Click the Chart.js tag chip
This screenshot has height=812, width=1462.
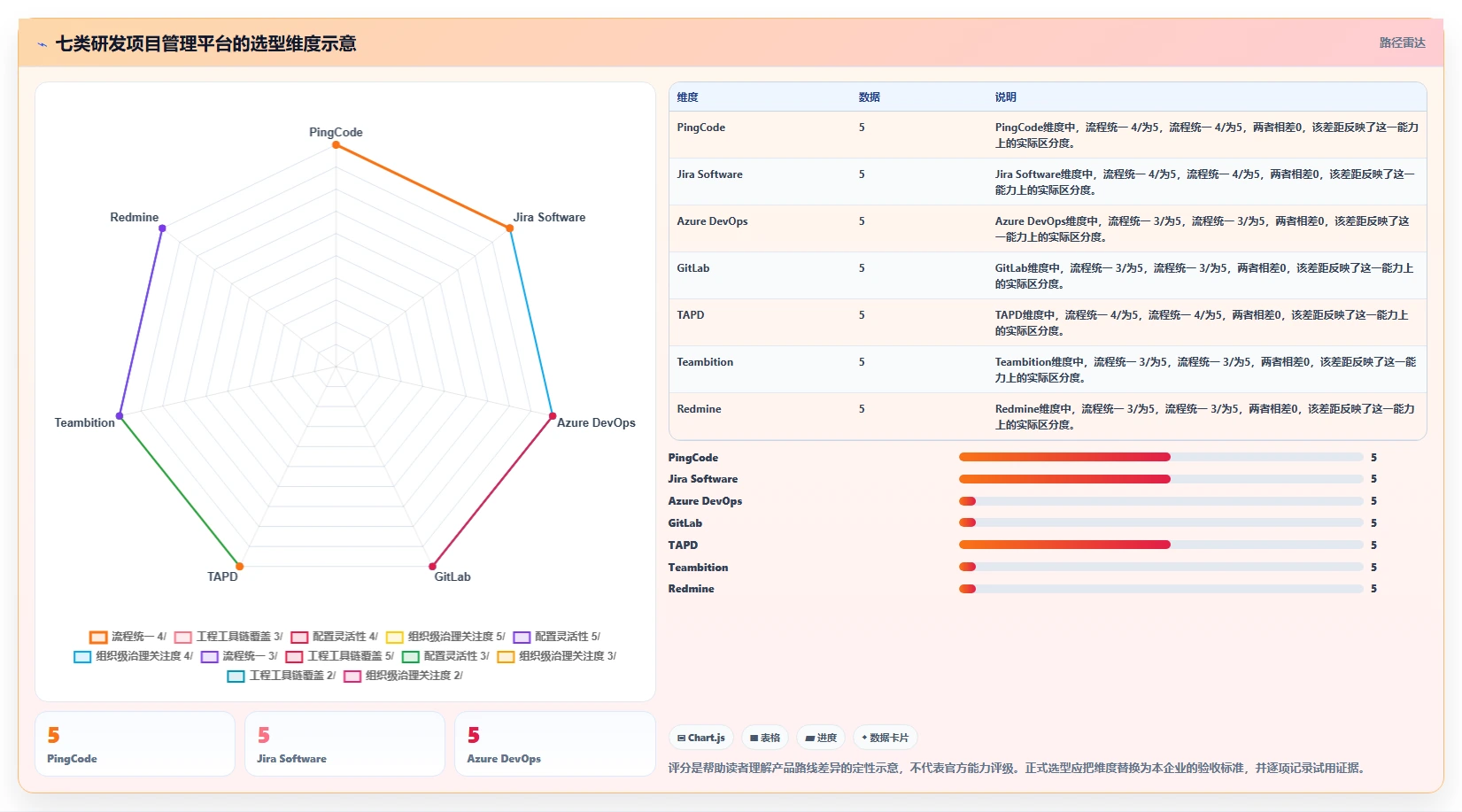(701, 738)
